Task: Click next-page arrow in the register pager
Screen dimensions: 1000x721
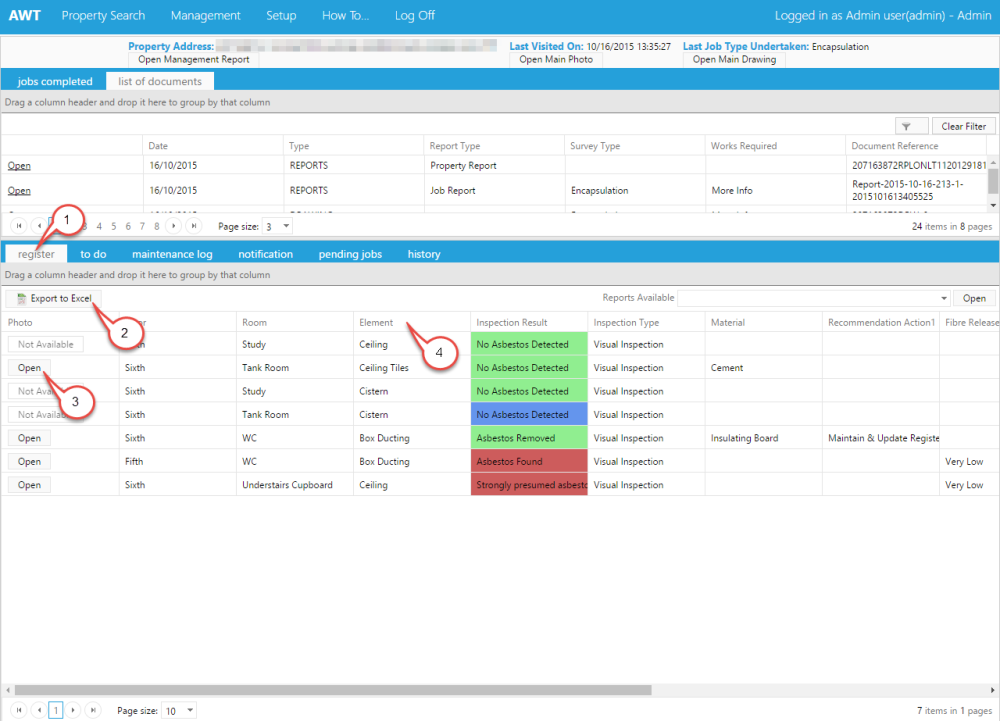Action: 73,710
